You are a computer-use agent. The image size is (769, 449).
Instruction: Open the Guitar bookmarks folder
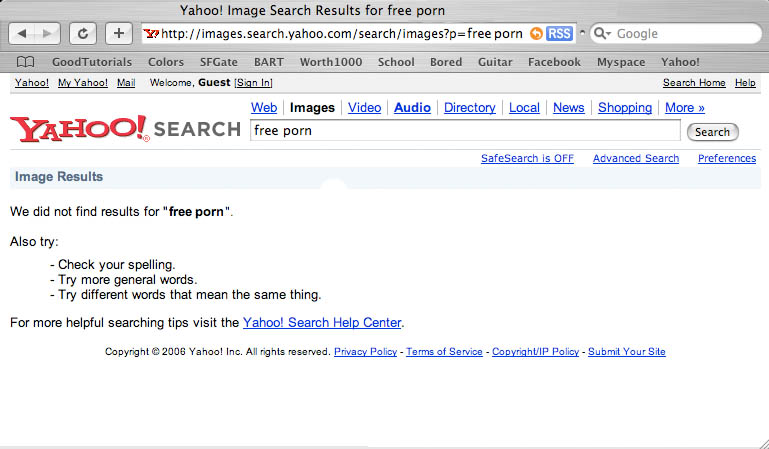[x=495, y=62]
